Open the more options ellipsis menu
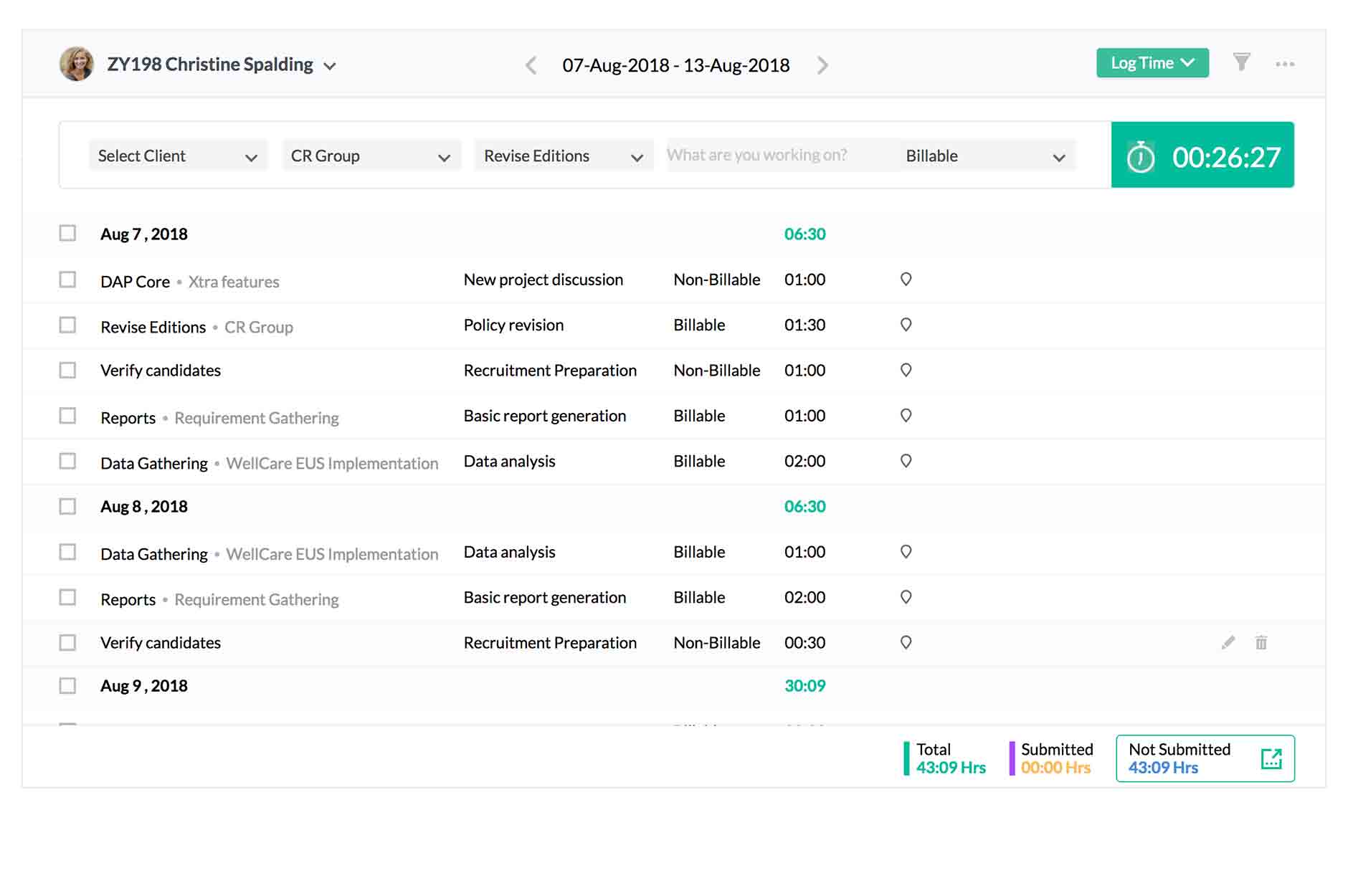 pyautogui.click(x=1286, y=63)
